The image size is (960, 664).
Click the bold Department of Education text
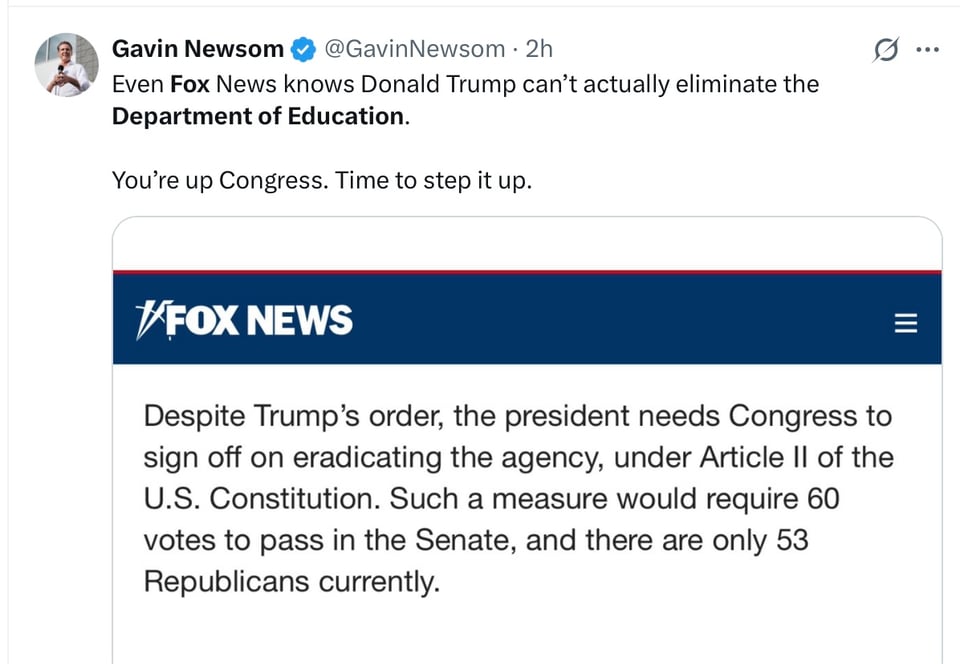pyautogui.click(x=259, y=116)
